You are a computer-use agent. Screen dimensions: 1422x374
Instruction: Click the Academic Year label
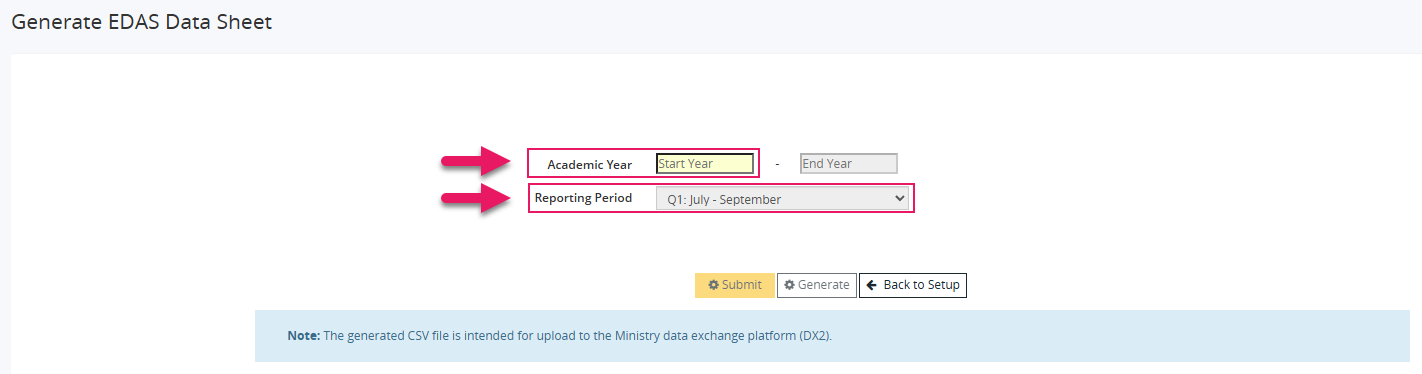(590, 164)
